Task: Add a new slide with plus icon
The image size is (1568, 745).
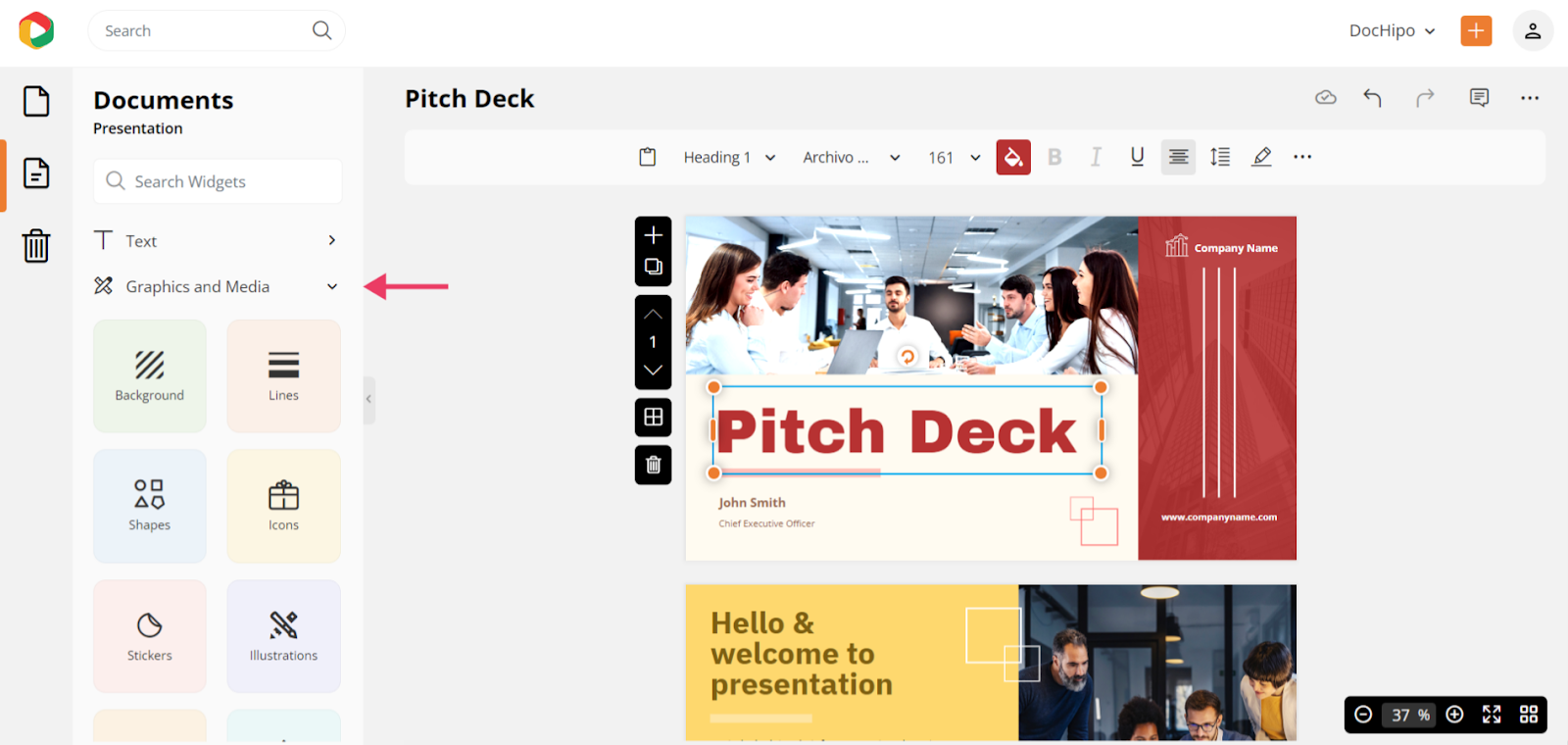Action: click(x=654, y=235)
